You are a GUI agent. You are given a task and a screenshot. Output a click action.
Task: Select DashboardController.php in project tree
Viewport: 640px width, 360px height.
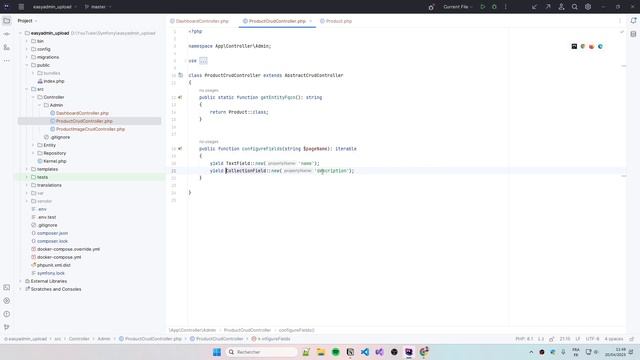[x=82, y=113]
